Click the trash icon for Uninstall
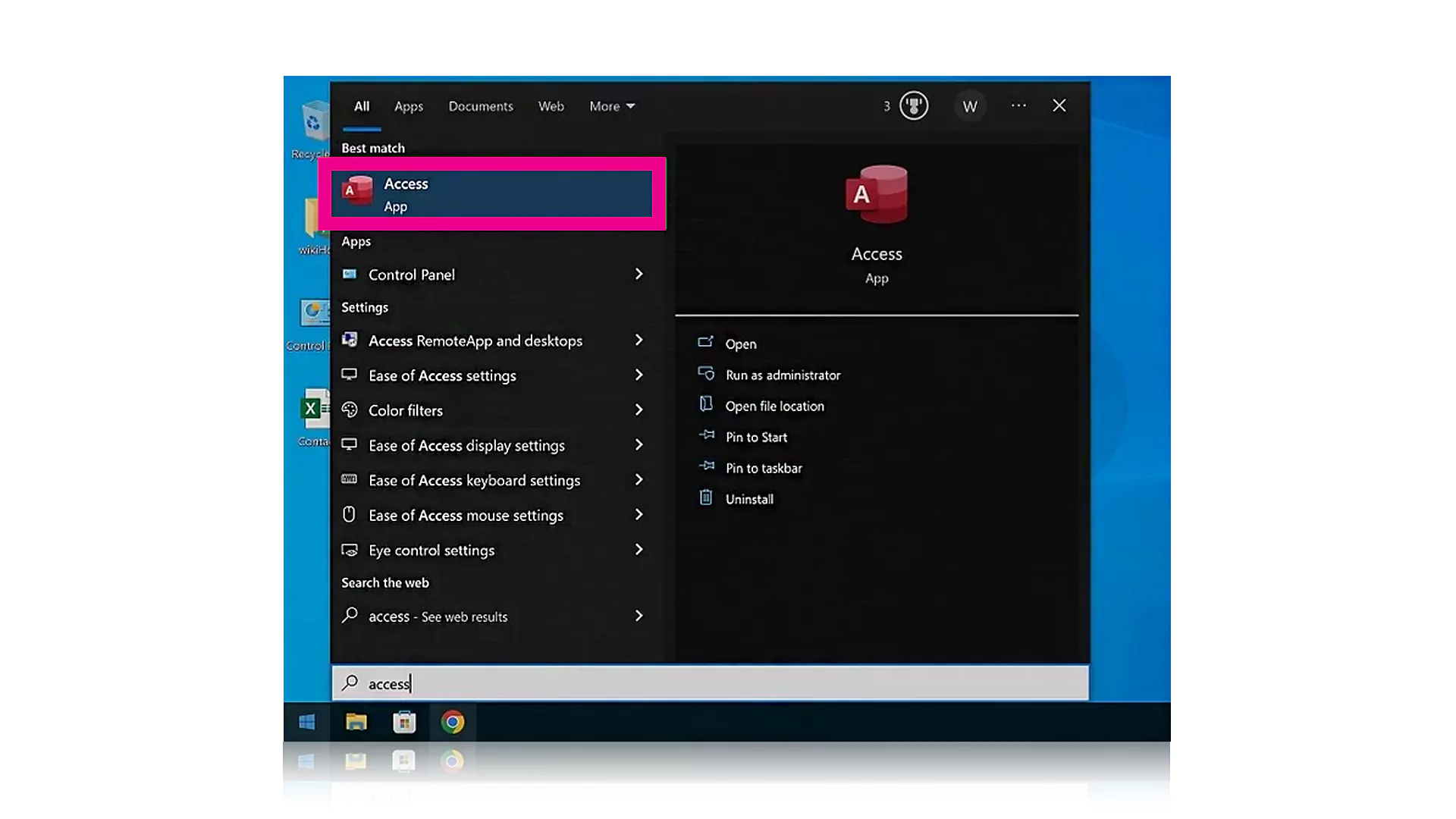The height and width of the screenshot is (819, 1456). (706, 497)
